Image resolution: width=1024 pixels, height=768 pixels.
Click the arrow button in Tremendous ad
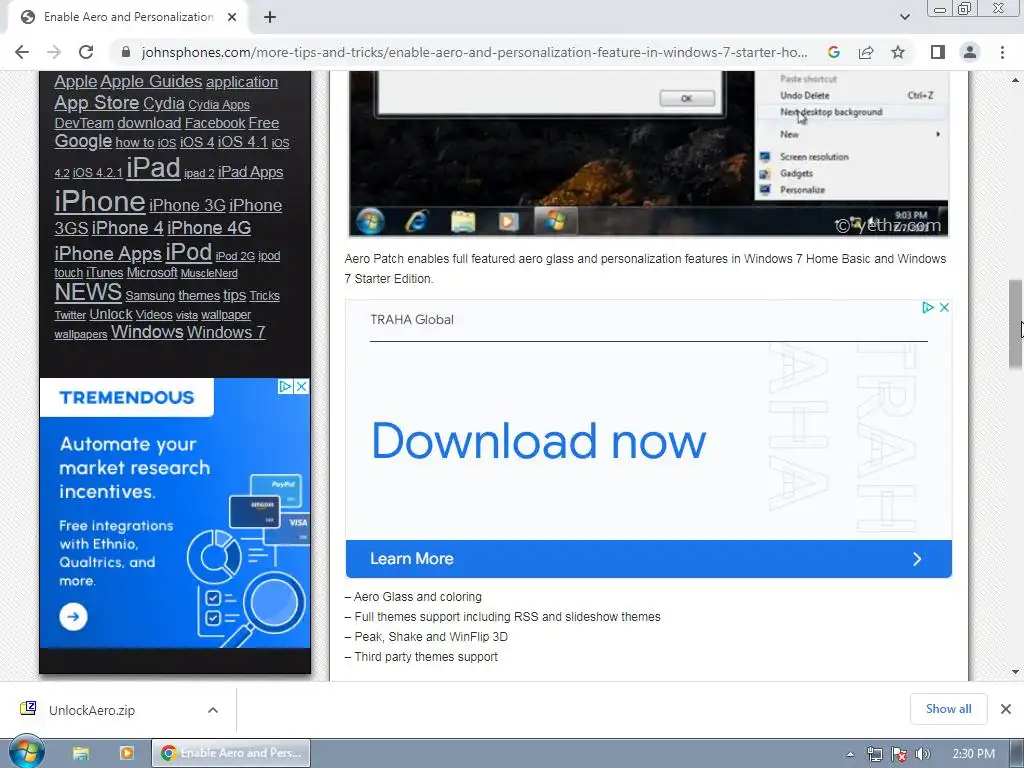coord(73,616)
